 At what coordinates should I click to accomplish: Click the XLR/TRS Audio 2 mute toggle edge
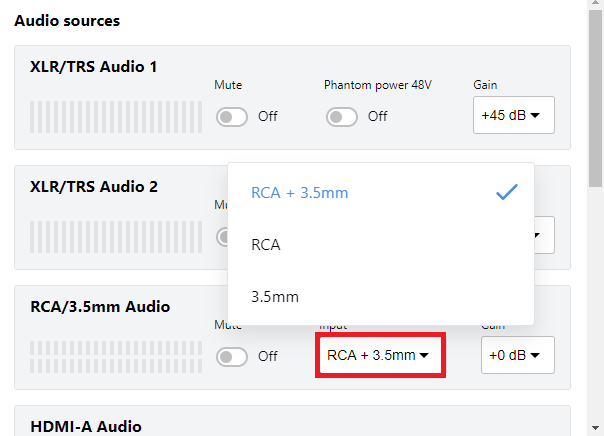pyautogui.click(x=222, y=237)
